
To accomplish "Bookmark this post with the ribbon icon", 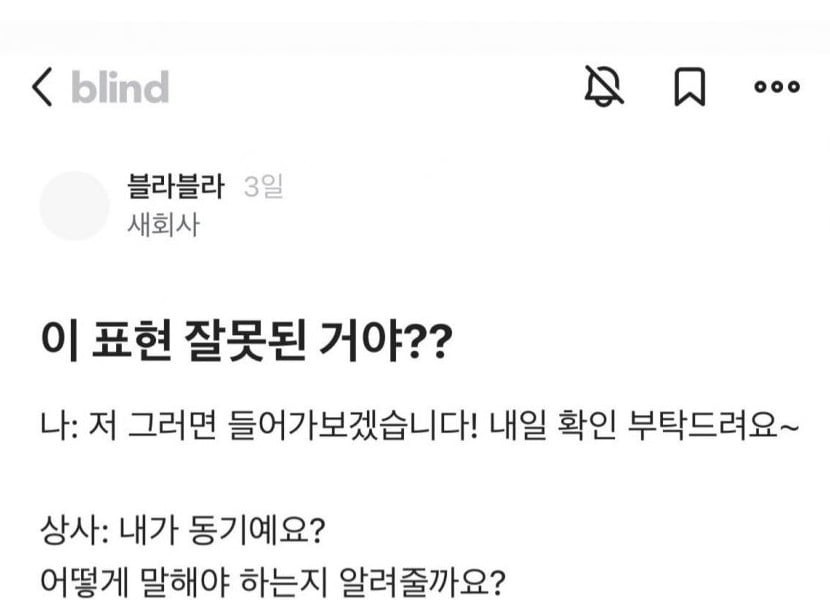I will pyautogui.click(x=689, y=88).
